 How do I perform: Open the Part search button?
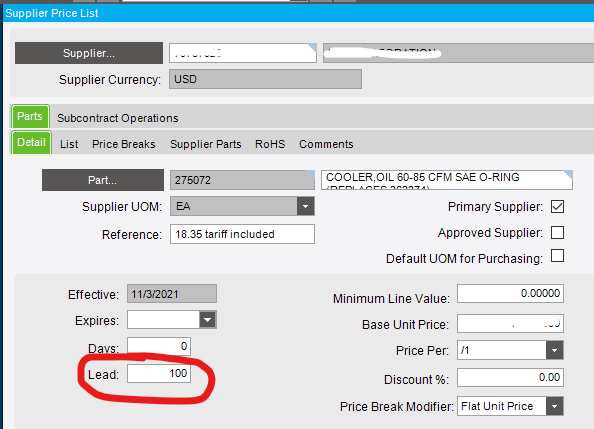[103, 180]
